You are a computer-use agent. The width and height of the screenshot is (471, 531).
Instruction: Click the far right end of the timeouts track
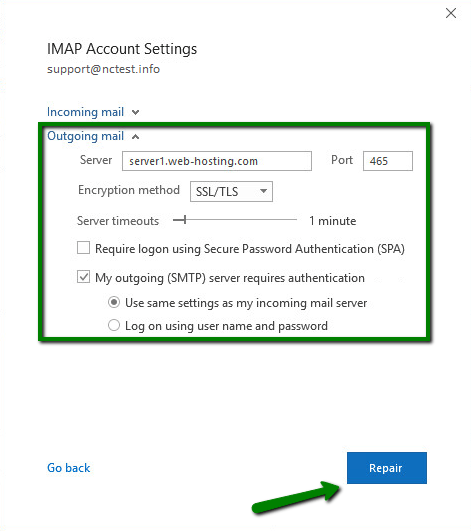point(296,220)
